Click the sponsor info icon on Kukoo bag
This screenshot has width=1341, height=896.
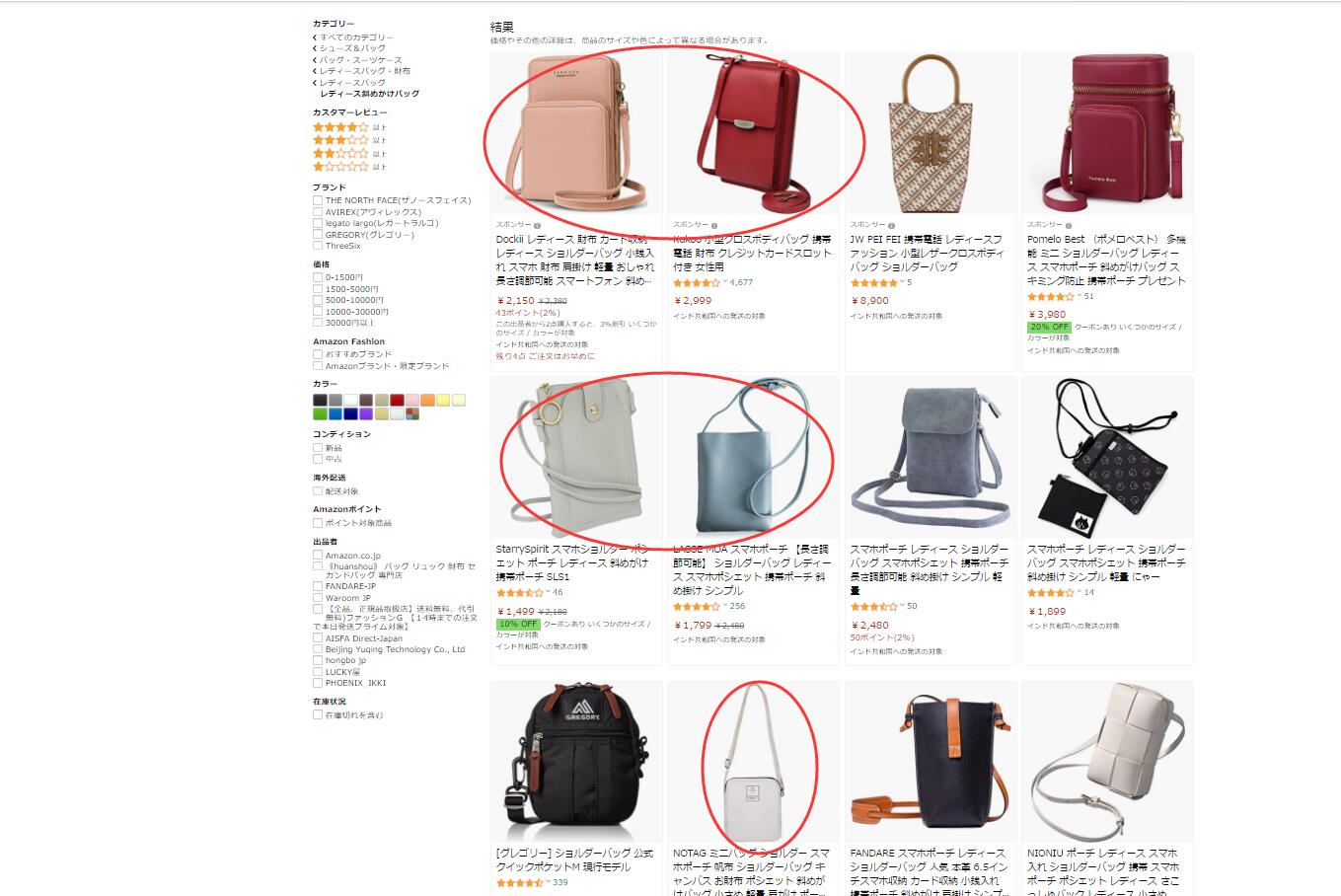coord(714,225)
